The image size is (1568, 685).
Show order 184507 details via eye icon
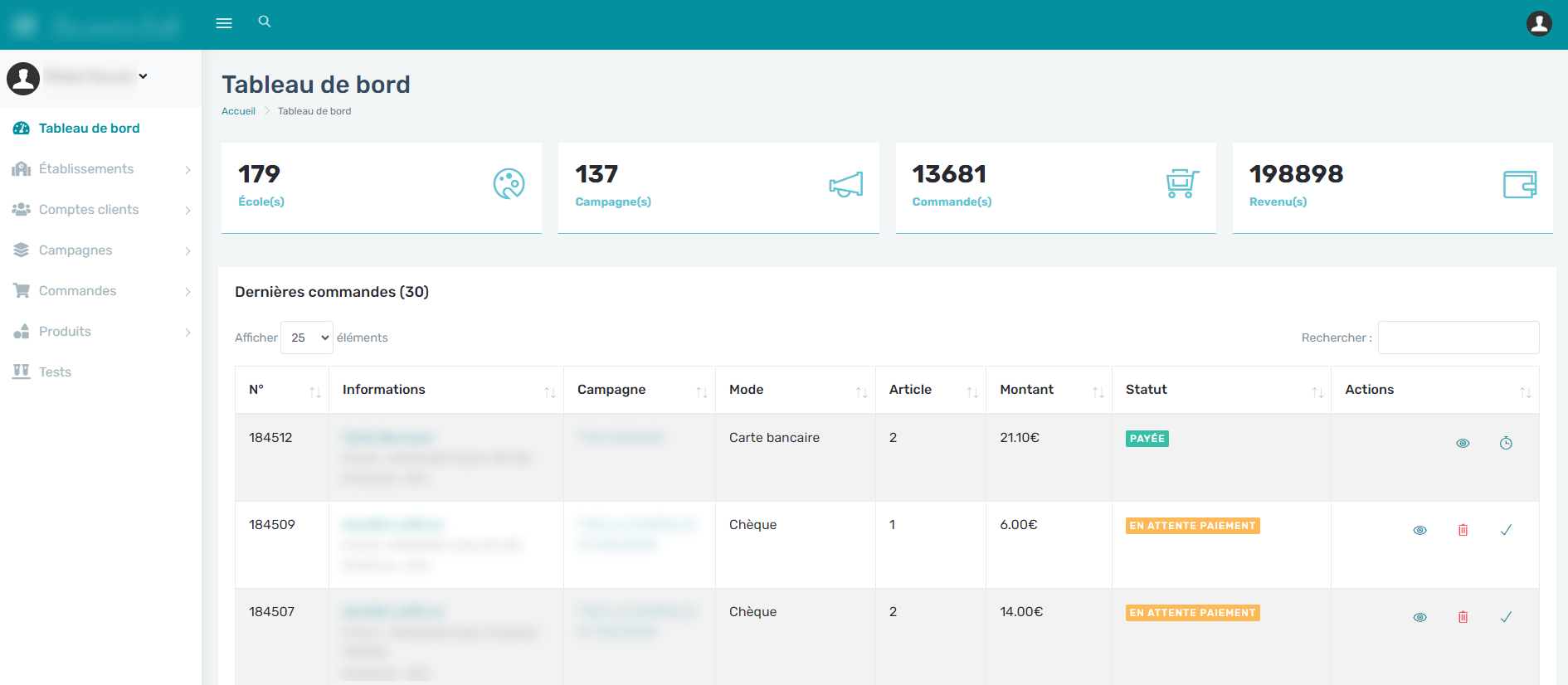click(x=1419, y=617)
